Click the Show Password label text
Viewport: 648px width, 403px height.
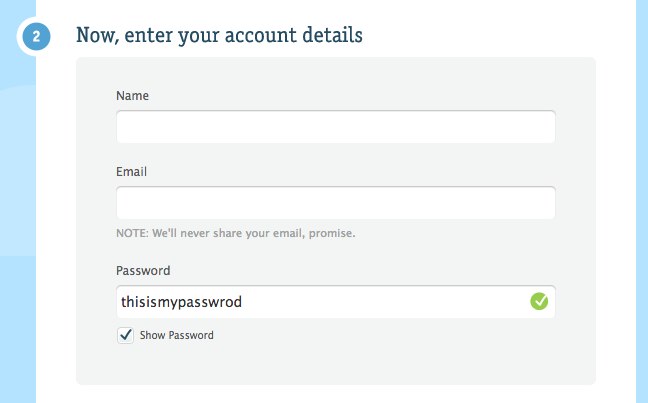pyautogui.click(x=176, y=335)
